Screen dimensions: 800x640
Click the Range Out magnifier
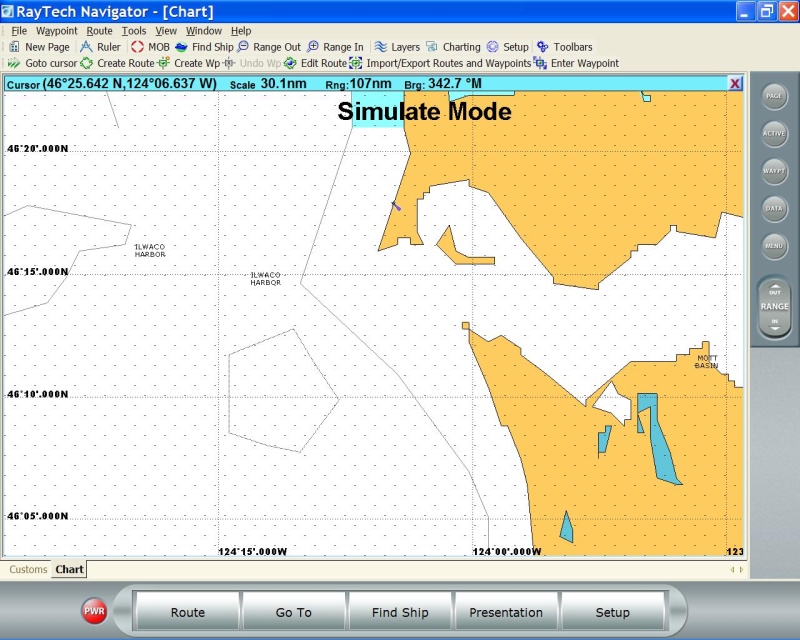(243, 47)
